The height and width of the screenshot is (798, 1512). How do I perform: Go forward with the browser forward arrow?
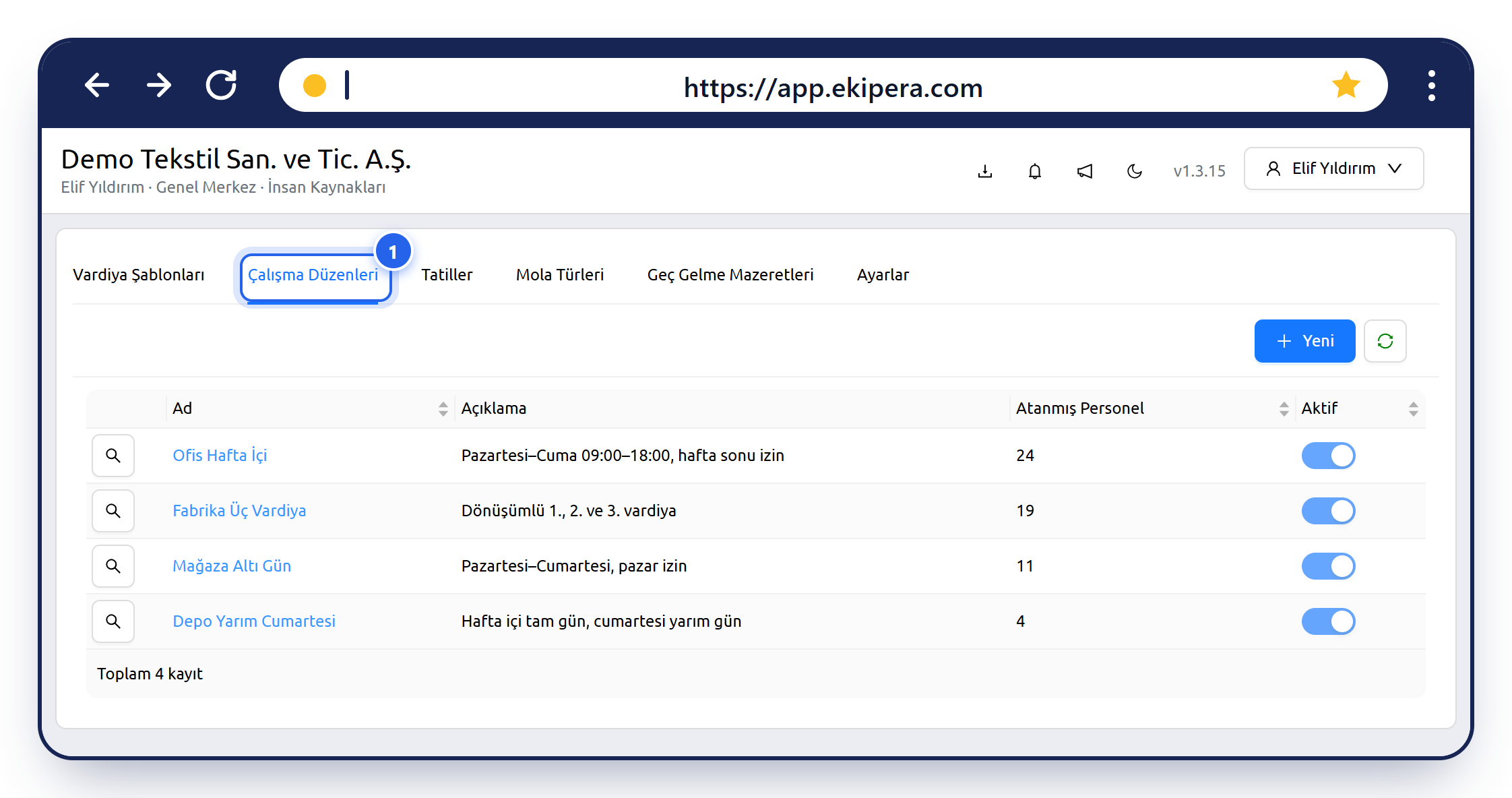pos(159,85)
